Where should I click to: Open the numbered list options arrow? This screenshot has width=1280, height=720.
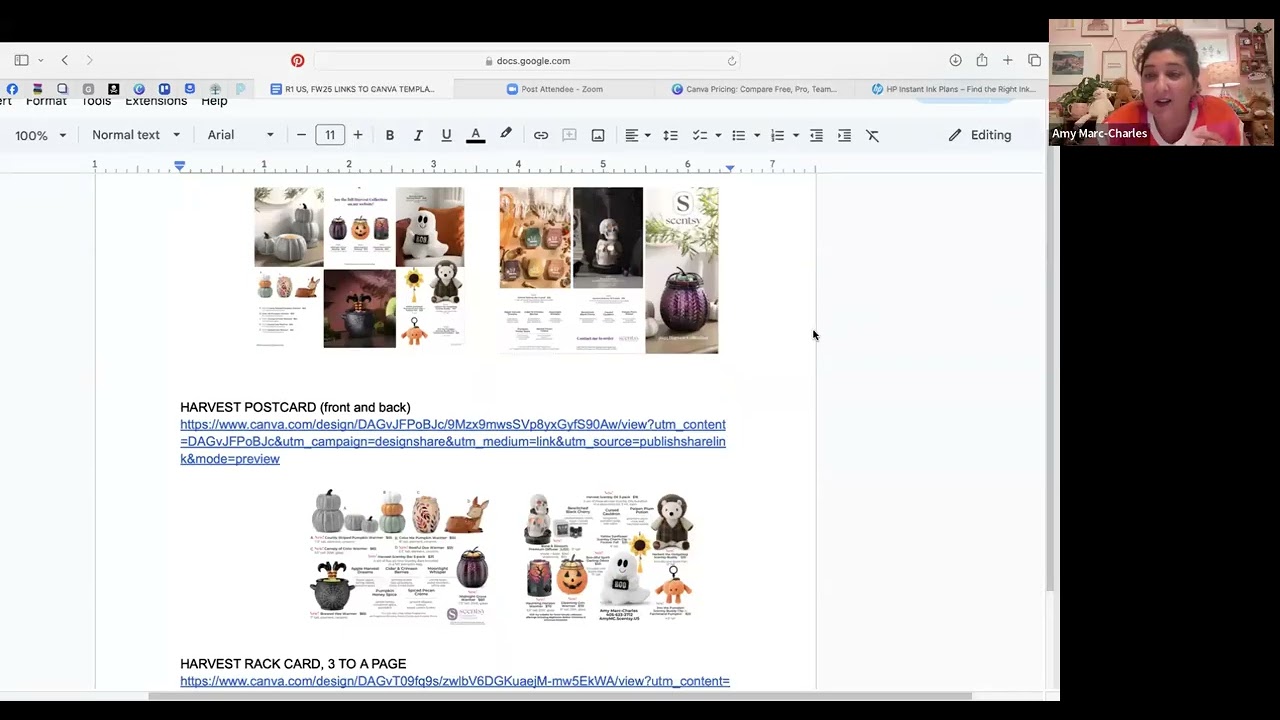click(x=796, y=135)
